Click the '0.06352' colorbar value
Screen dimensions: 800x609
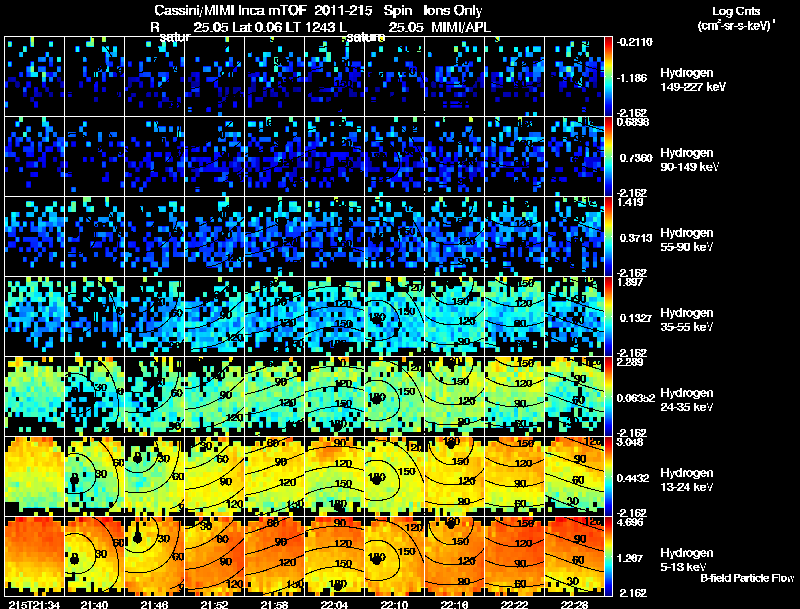(x=636, y=398)
